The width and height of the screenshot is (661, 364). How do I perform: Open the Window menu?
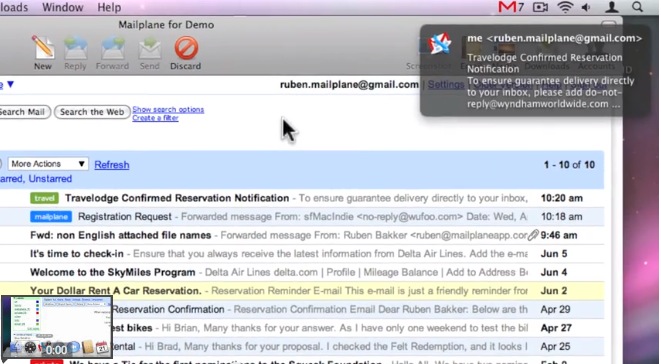[63, 7]
